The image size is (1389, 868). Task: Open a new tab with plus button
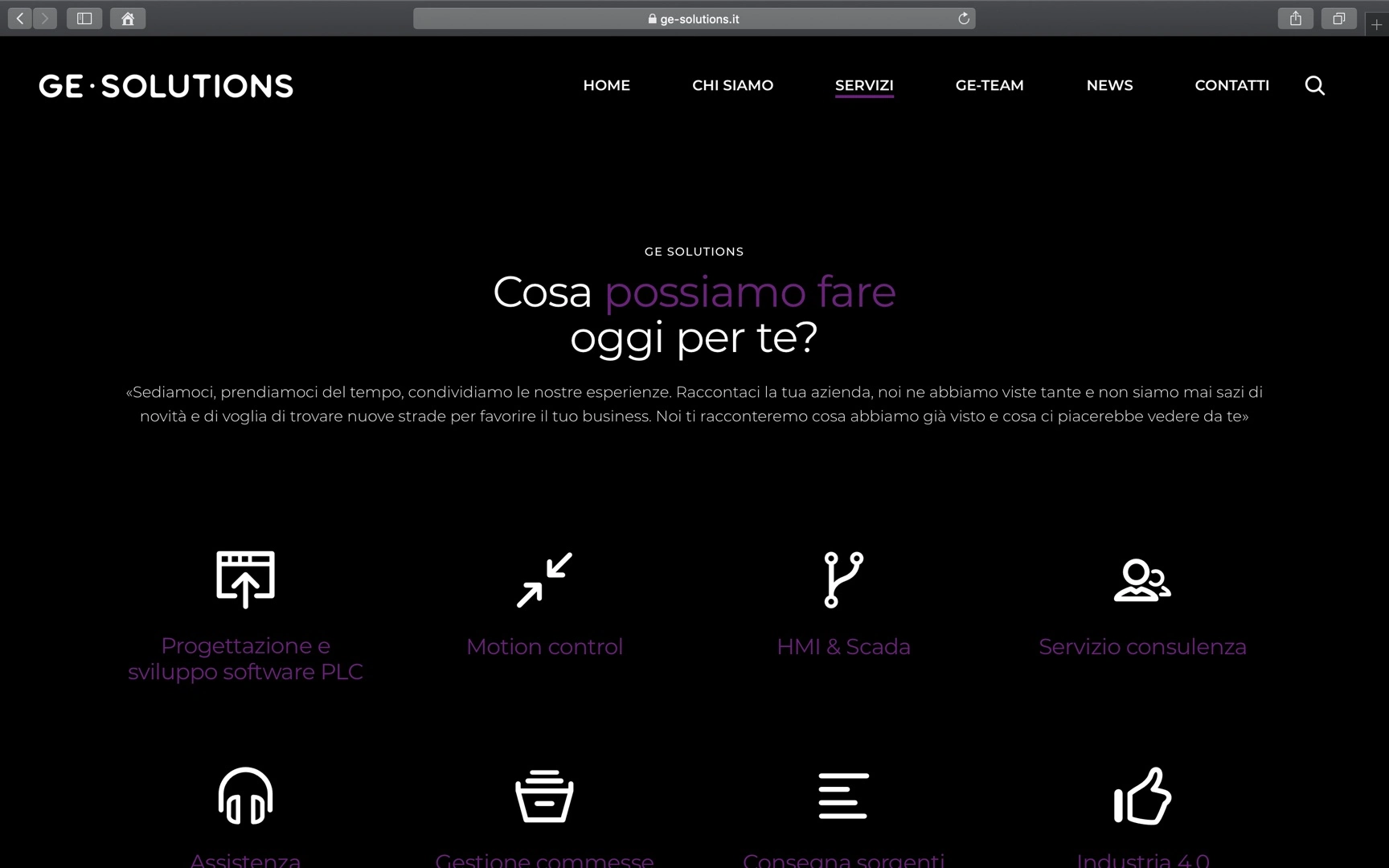1377,25
